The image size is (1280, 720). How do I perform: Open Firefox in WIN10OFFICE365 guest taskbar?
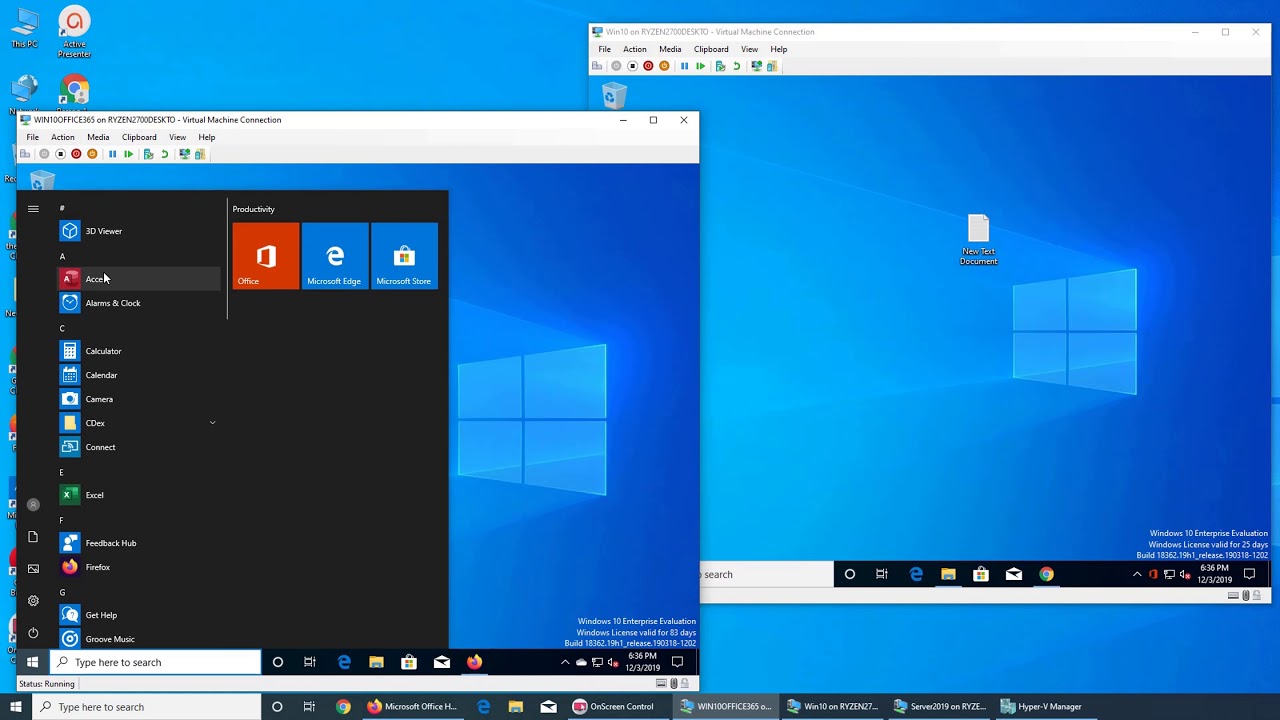tap(474, 662)
